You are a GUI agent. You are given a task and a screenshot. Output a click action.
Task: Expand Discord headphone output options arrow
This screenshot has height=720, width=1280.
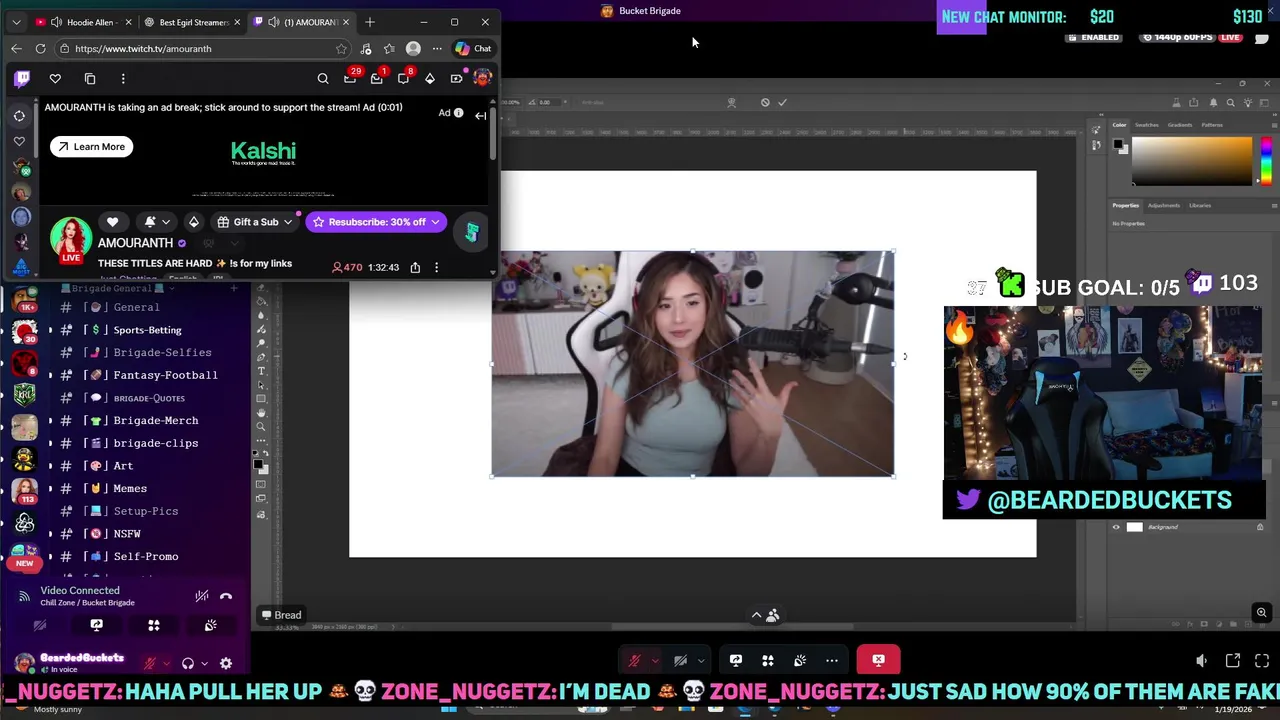coord(204,663)
